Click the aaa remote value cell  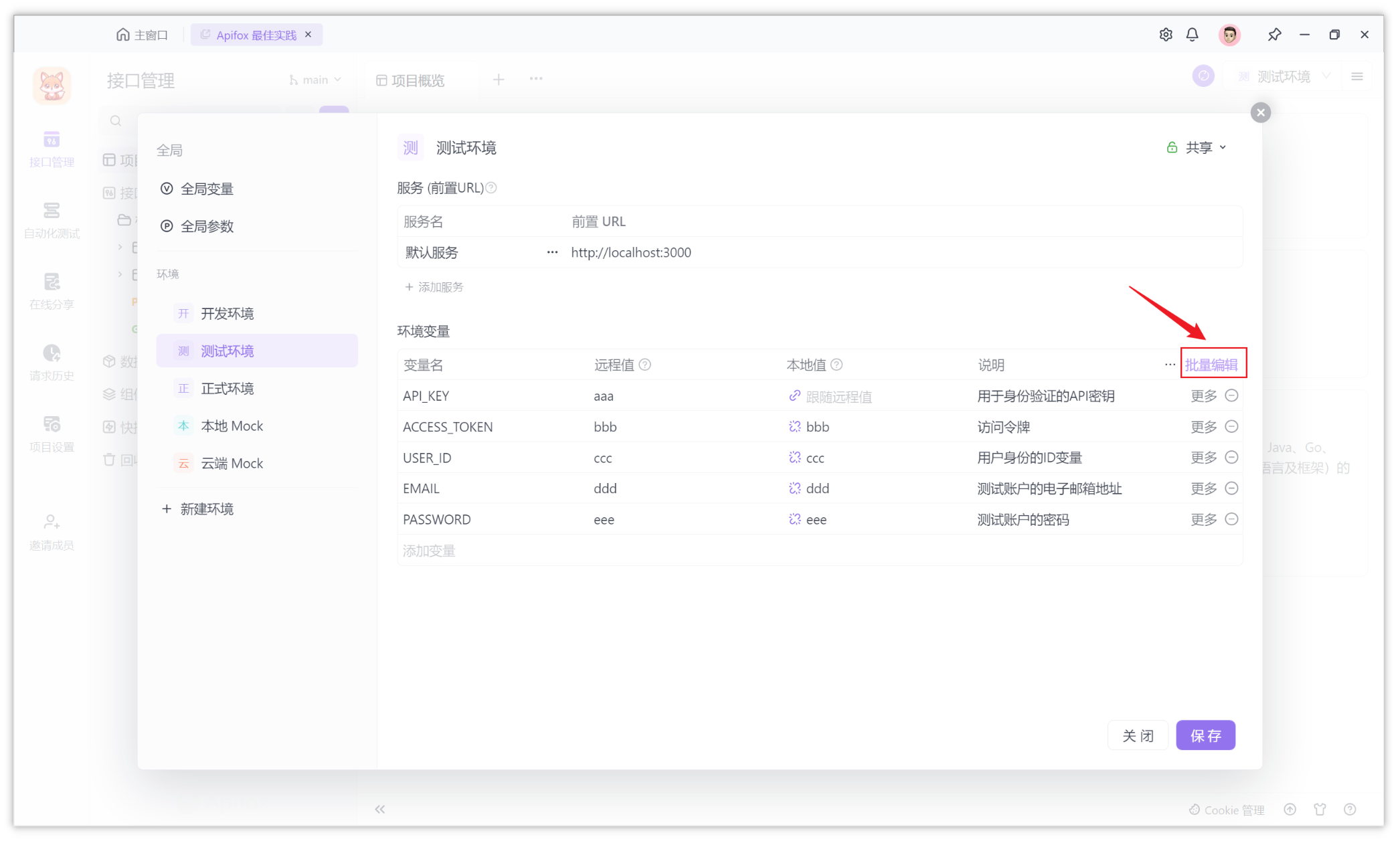tap(604, 396)
